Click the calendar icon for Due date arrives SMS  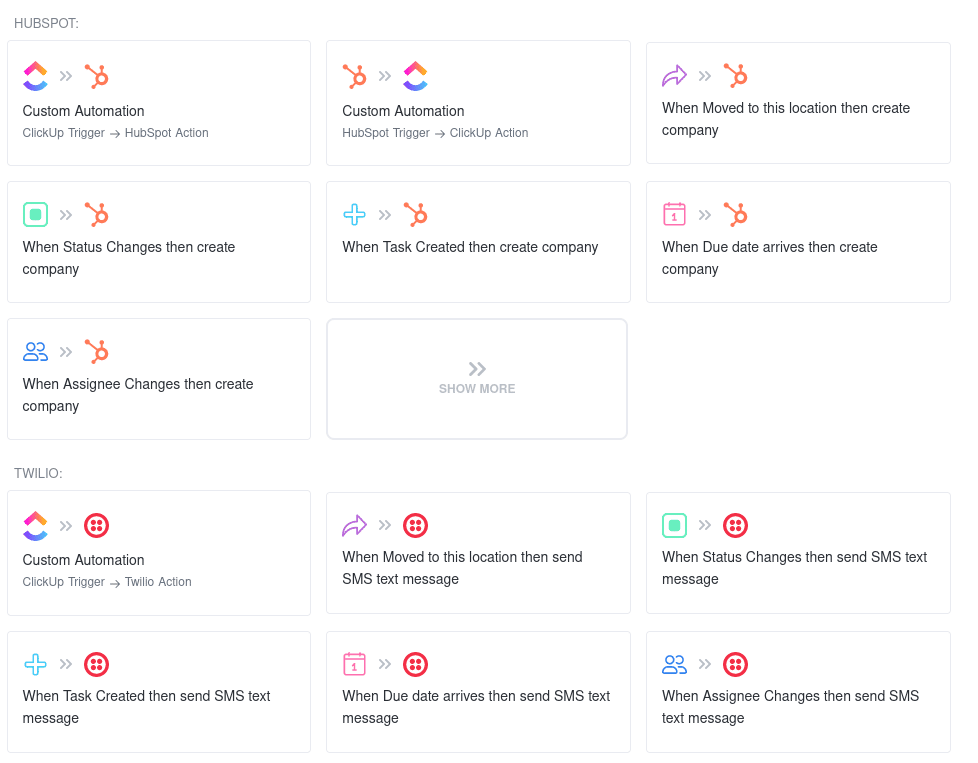354,664
